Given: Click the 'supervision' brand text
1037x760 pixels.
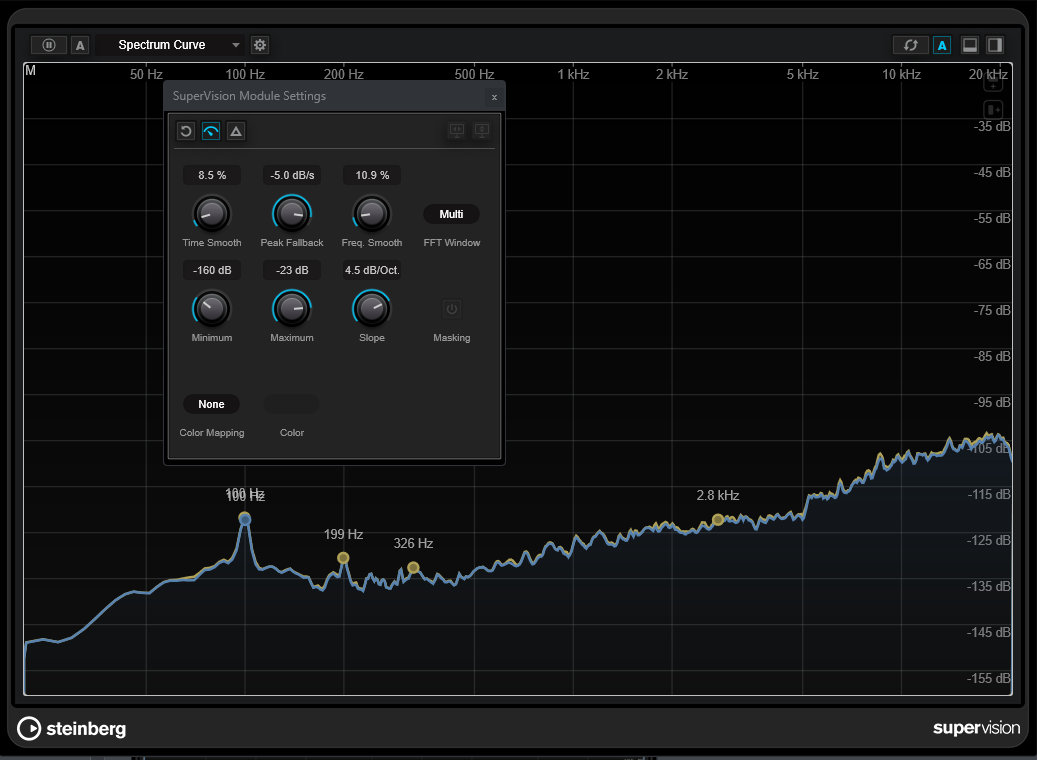Looking at the screenshot, I should pos(976,728).
